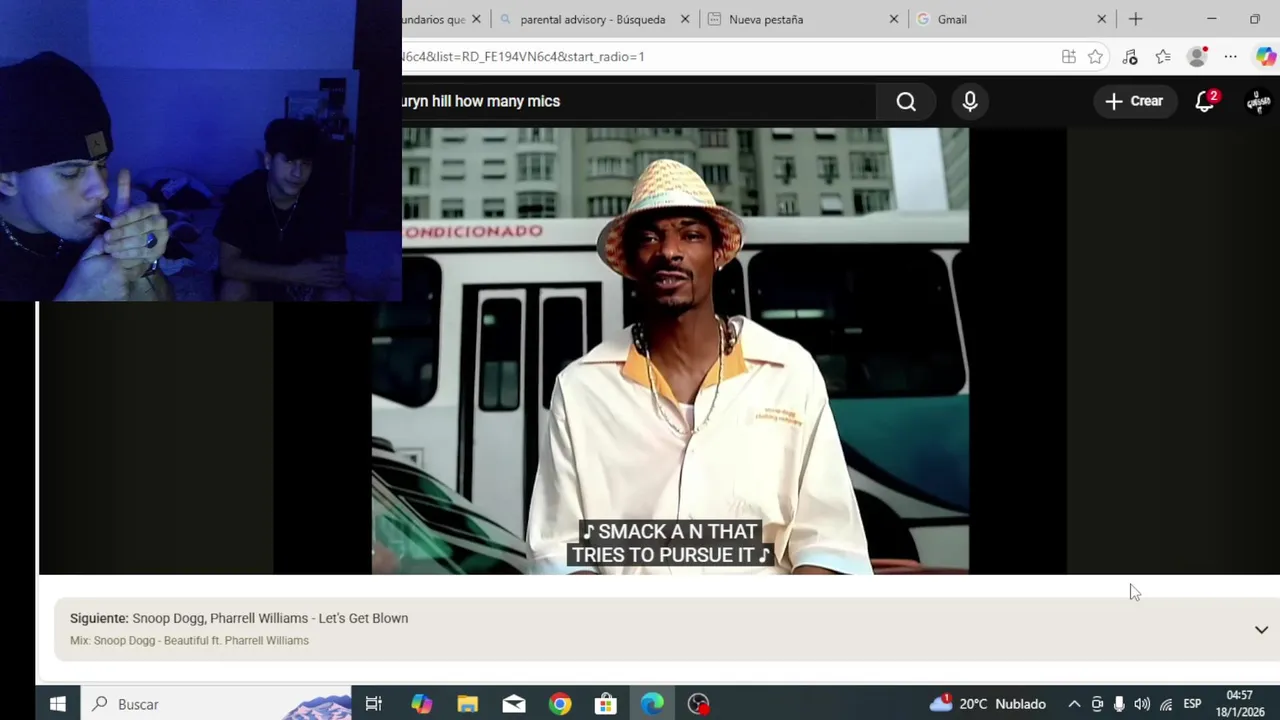Expand the Siguiente queue panel chevron
The height and width of the screenshot is (720, 1280).
pyautogui.click(x=1261, y=630)
